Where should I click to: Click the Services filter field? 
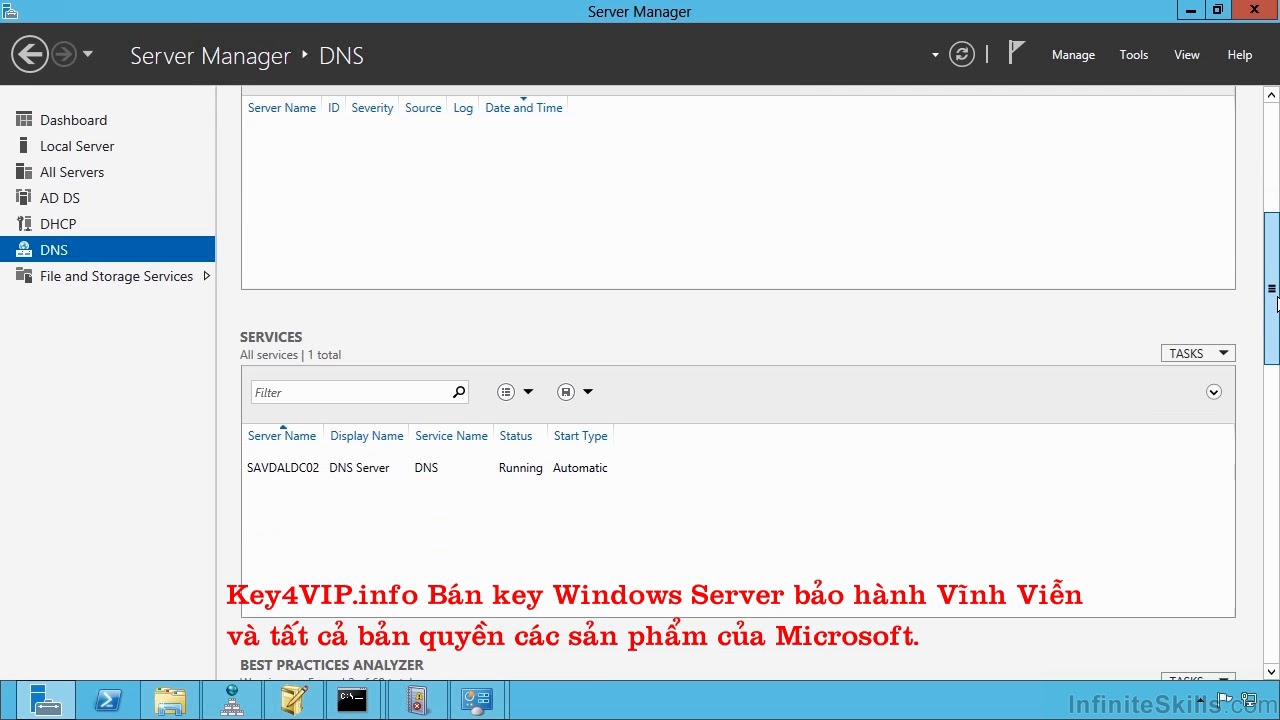click(x=350, y=392)
